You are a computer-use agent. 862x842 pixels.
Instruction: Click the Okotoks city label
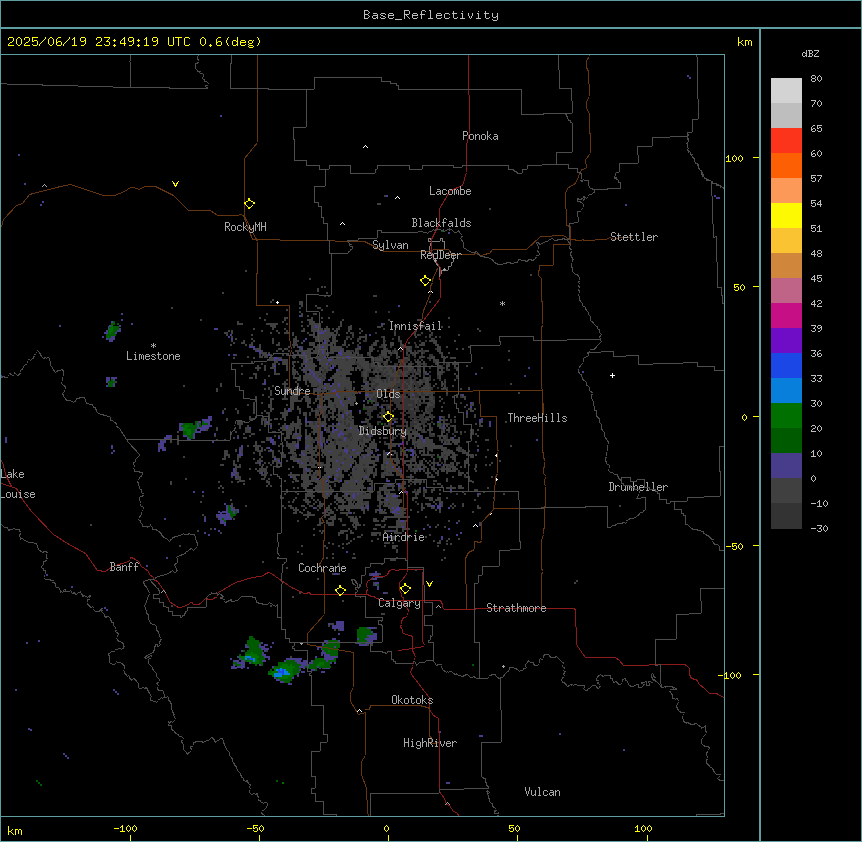click(x=412, y=700)
